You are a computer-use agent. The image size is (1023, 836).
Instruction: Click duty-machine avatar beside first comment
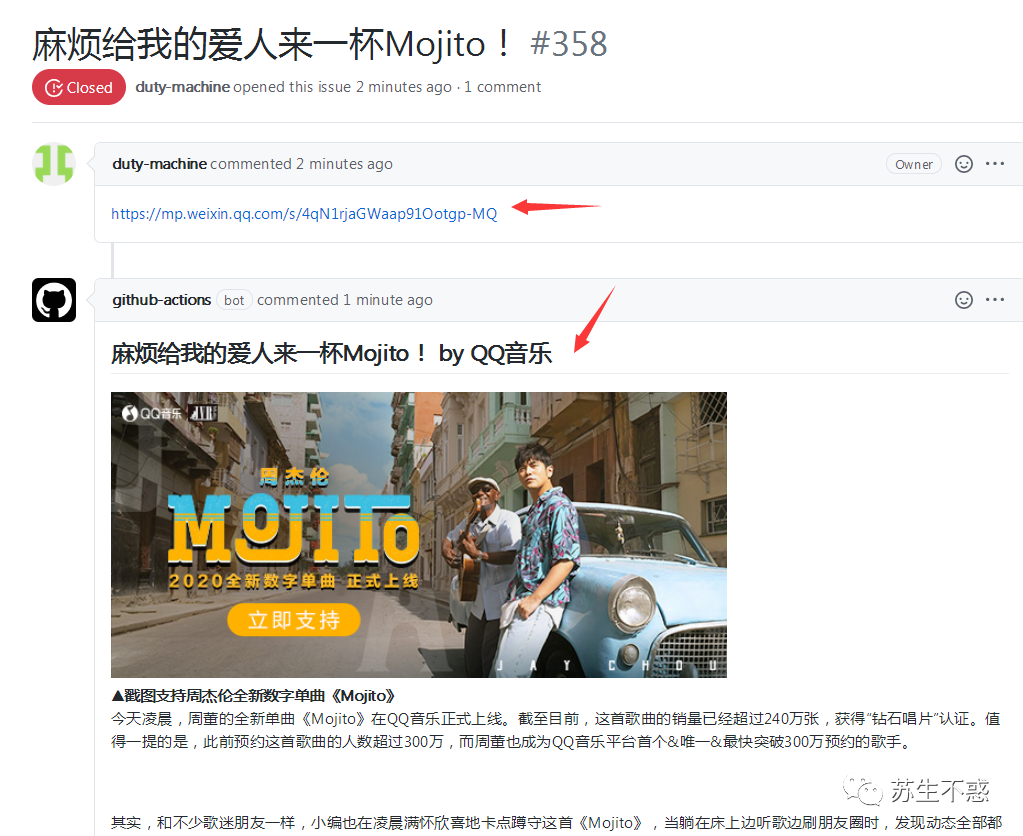(54, 164)
